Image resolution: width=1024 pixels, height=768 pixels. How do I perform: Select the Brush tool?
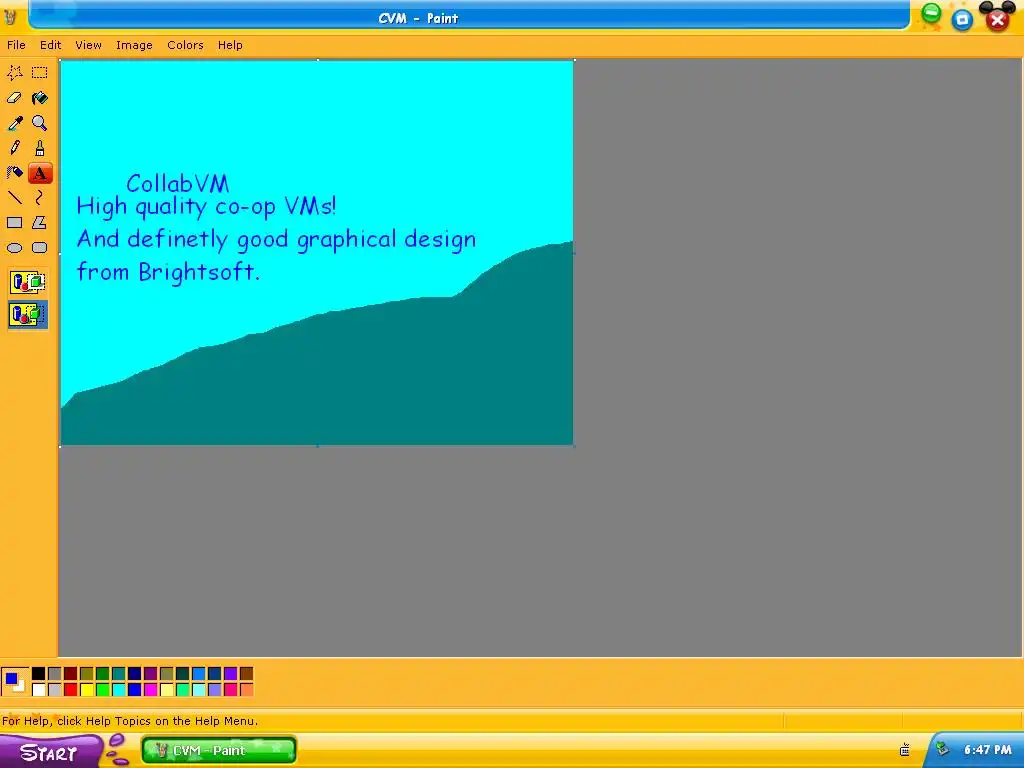40,148
